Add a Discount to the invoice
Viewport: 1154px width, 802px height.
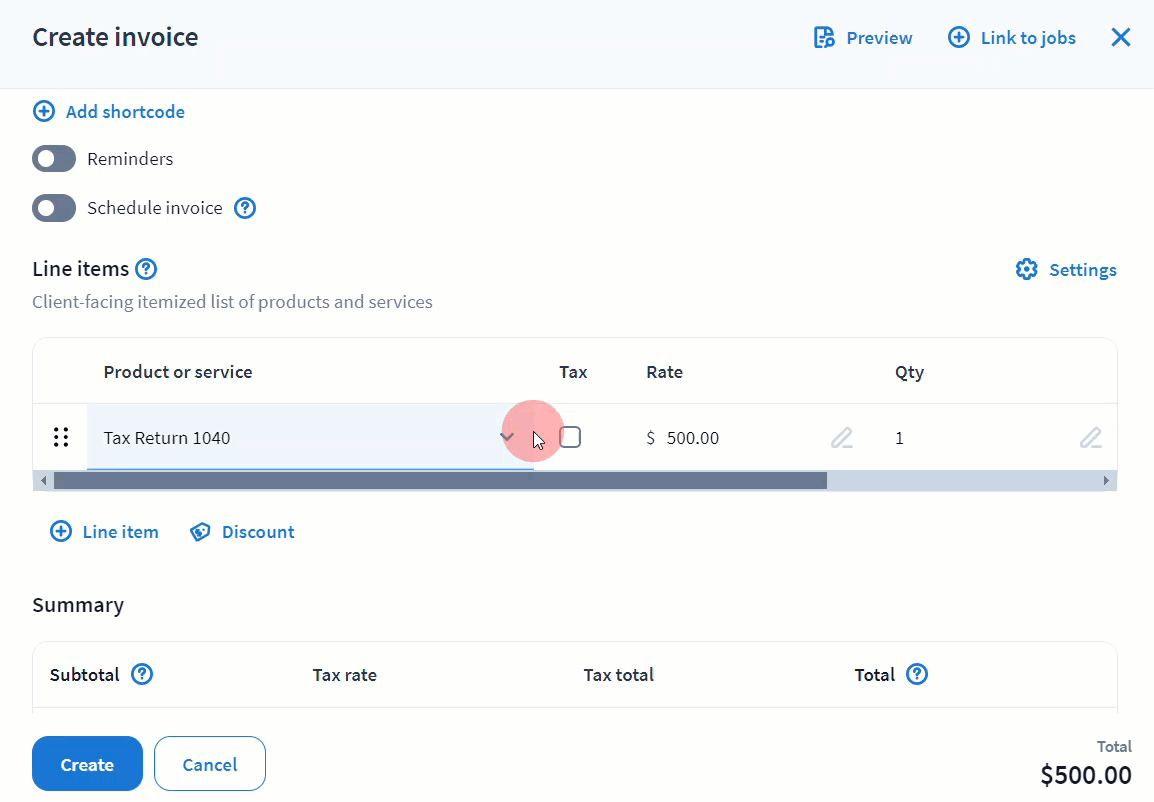pos(243,532)
